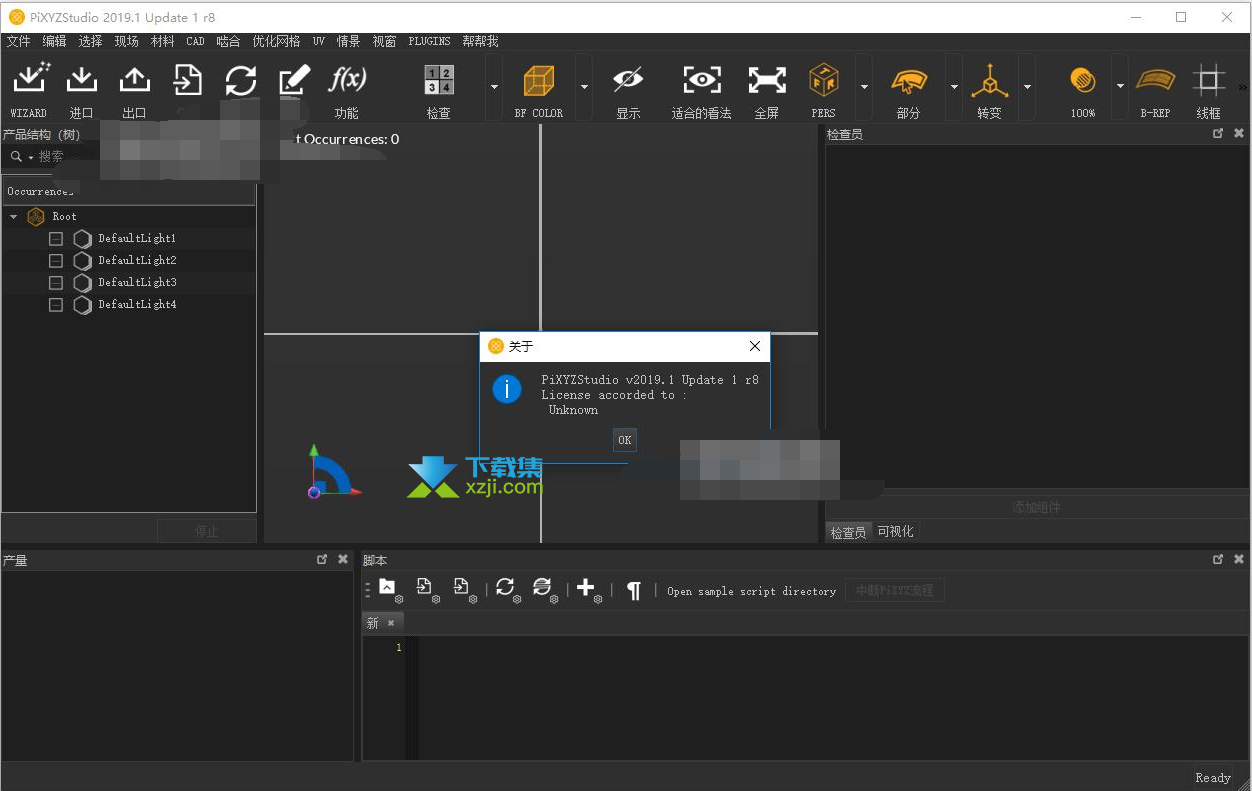Click the 进口 import icon
This screenshot has width=1252, height=791.
pyautogui.click(x=81, y=80)
